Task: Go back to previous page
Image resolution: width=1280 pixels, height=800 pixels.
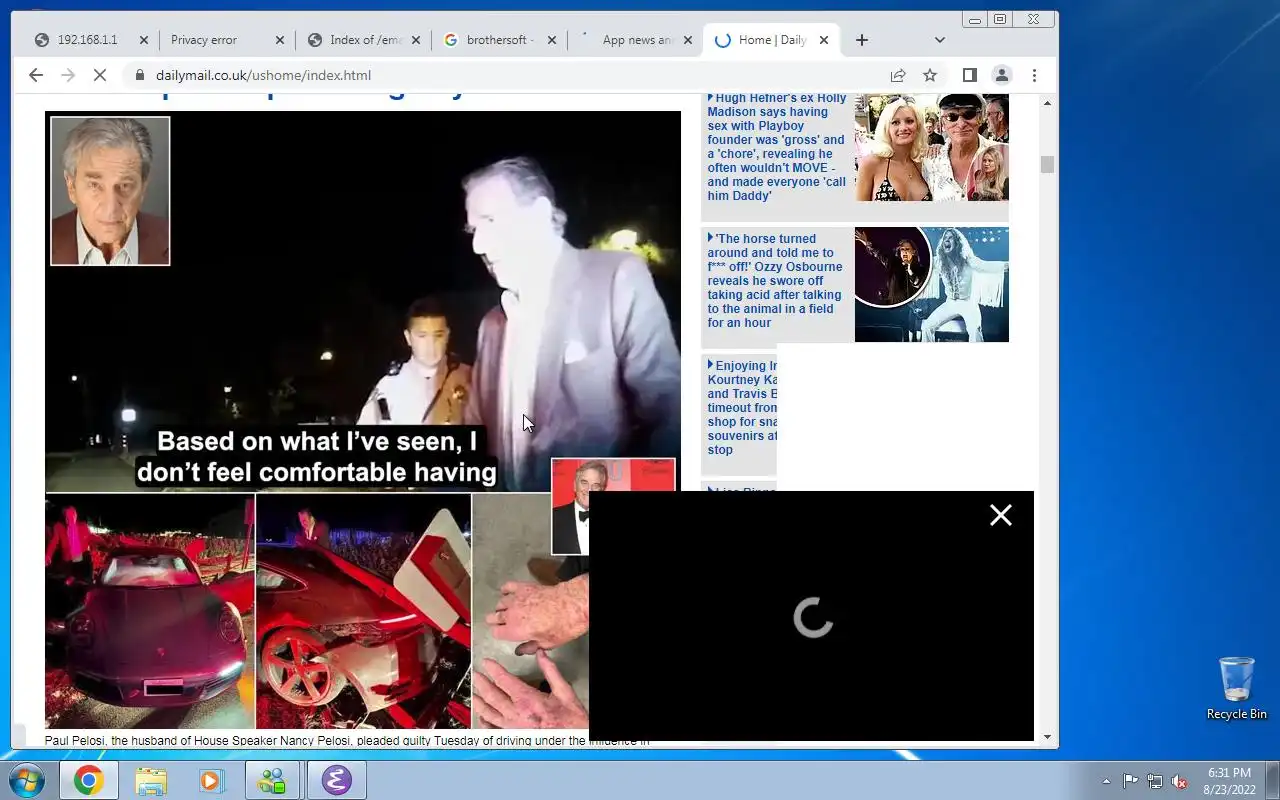Action: [x=36, y=75]
